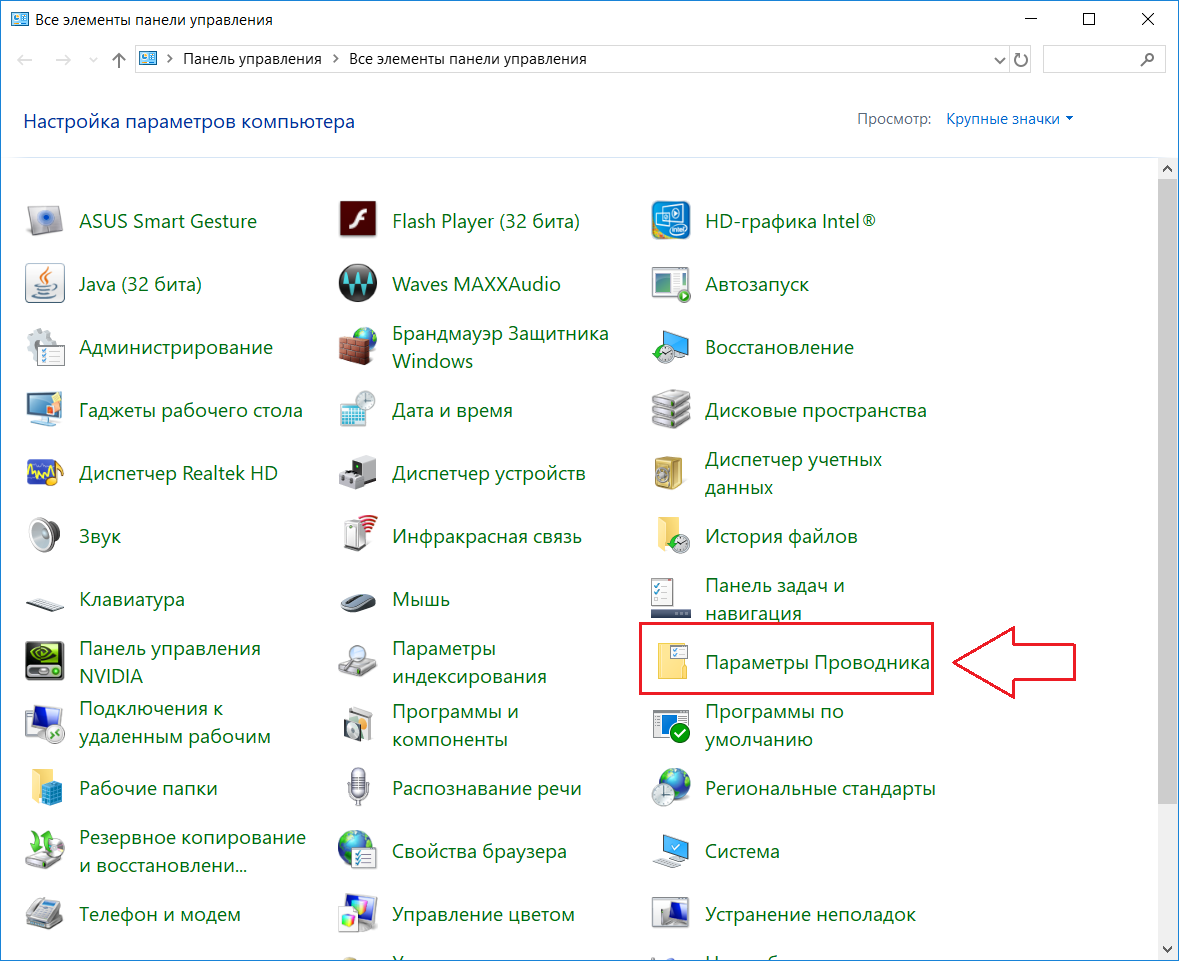The width and height of the screenshot is (1179, 961).
Task: Click the Forward navigation arrow
Action: [63, 59]
